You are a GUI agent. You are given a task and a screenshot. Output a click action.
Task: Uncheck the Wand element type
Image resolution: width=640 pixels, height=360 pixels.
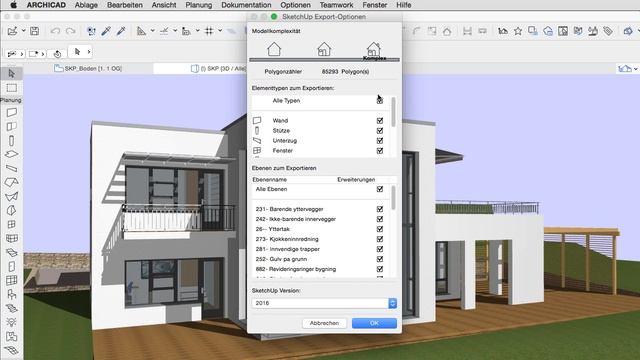pyautogui.click(x=380, y=120)
